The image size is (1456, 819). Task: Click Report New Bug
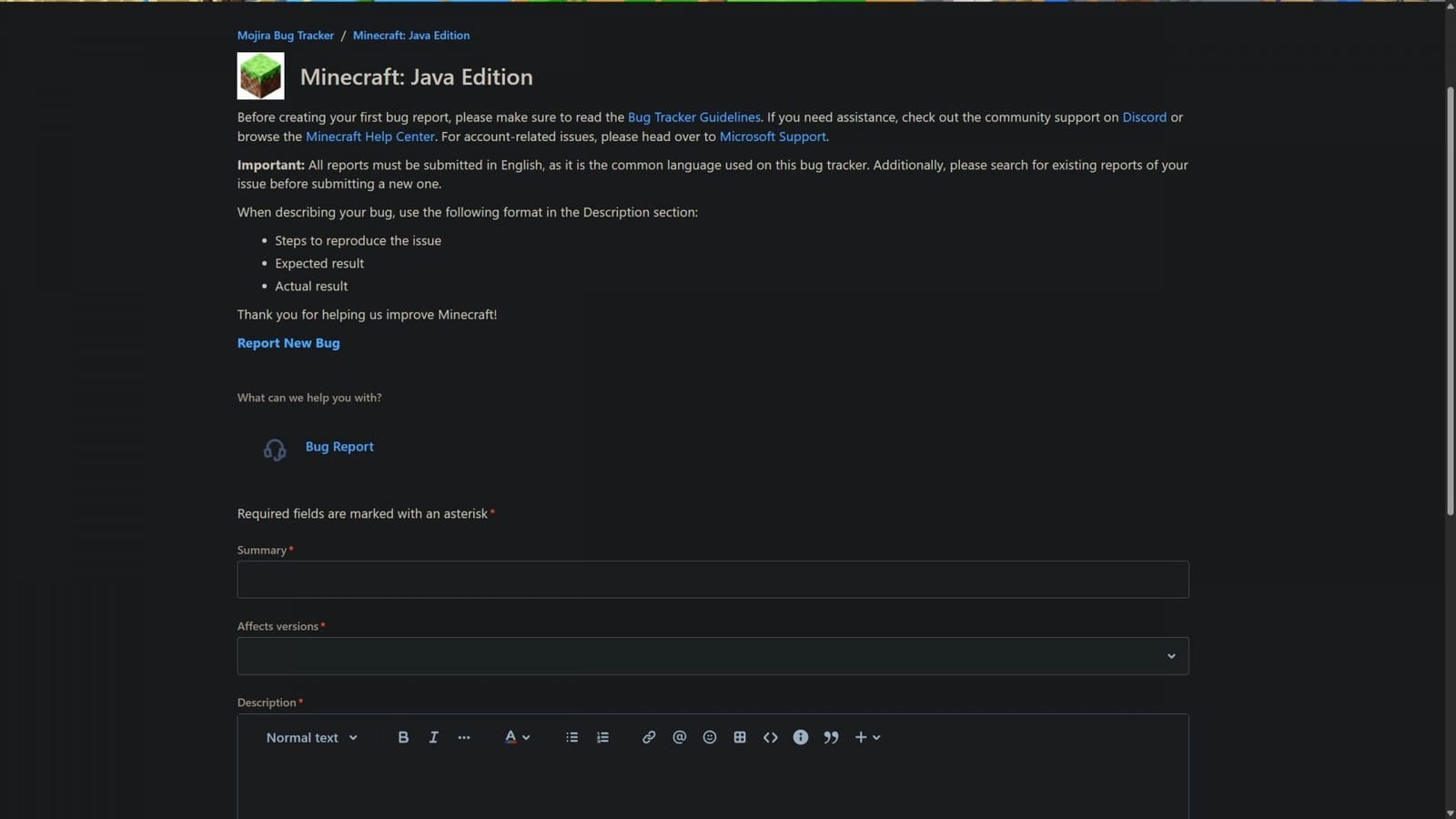[288, 343]
